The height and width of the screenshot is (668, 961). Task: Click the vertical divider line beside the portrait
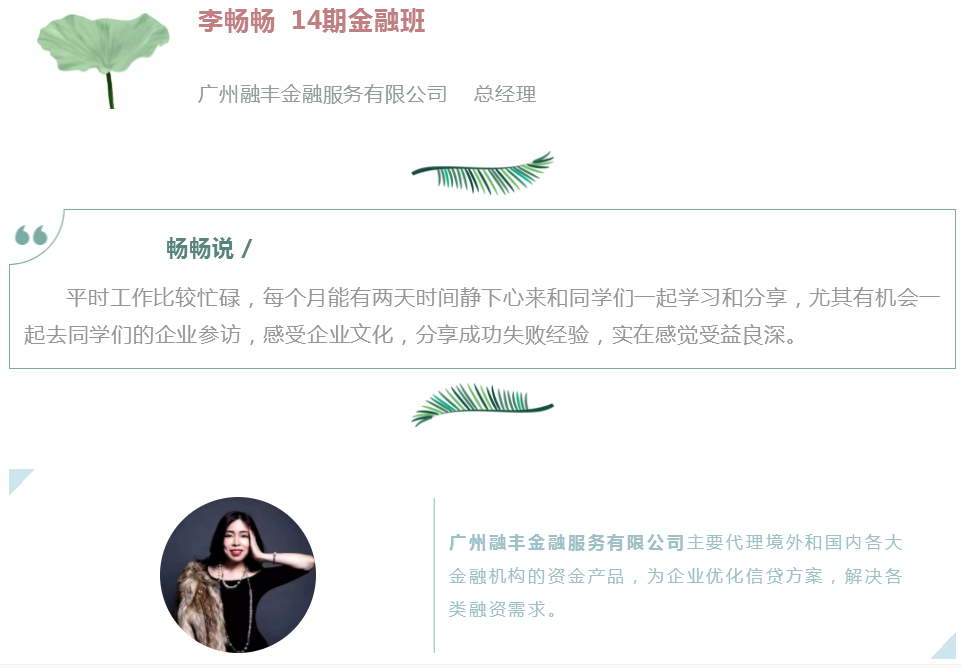(434, 575)
